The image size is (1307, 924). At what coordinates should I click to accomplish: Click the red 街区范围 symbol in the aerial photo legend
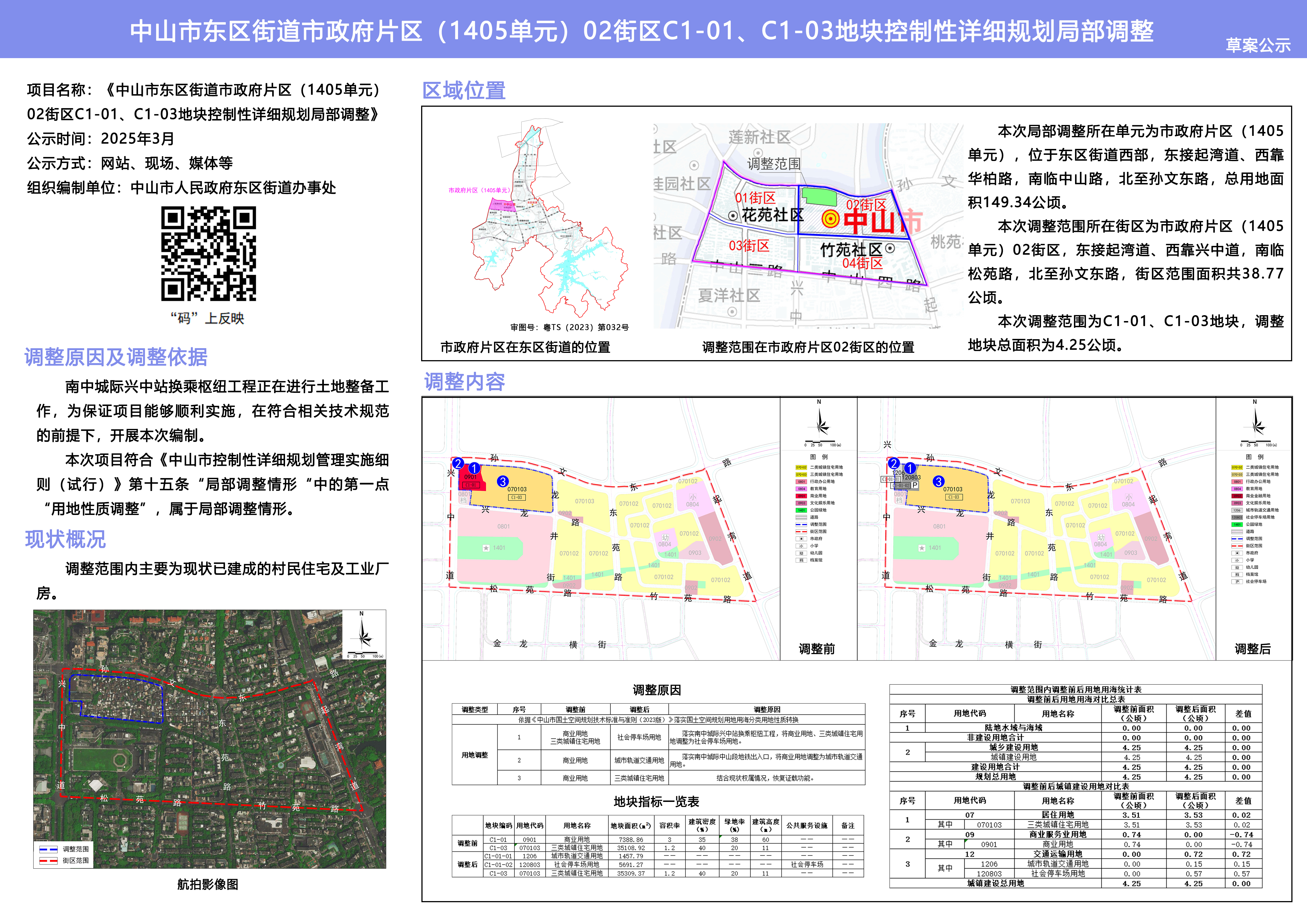click(x=48, y=860)
